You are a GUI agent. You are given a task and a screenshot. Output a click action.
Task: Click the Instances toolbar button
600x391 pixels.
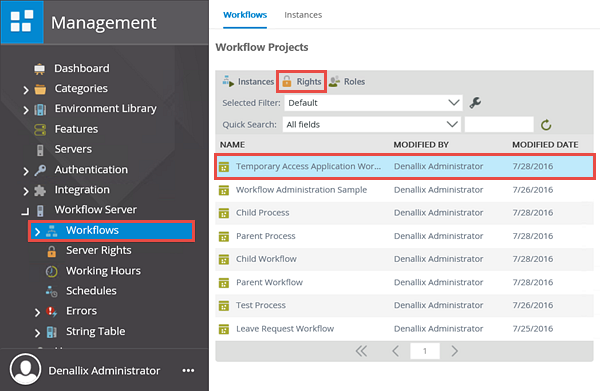click(x=248, y=81)
